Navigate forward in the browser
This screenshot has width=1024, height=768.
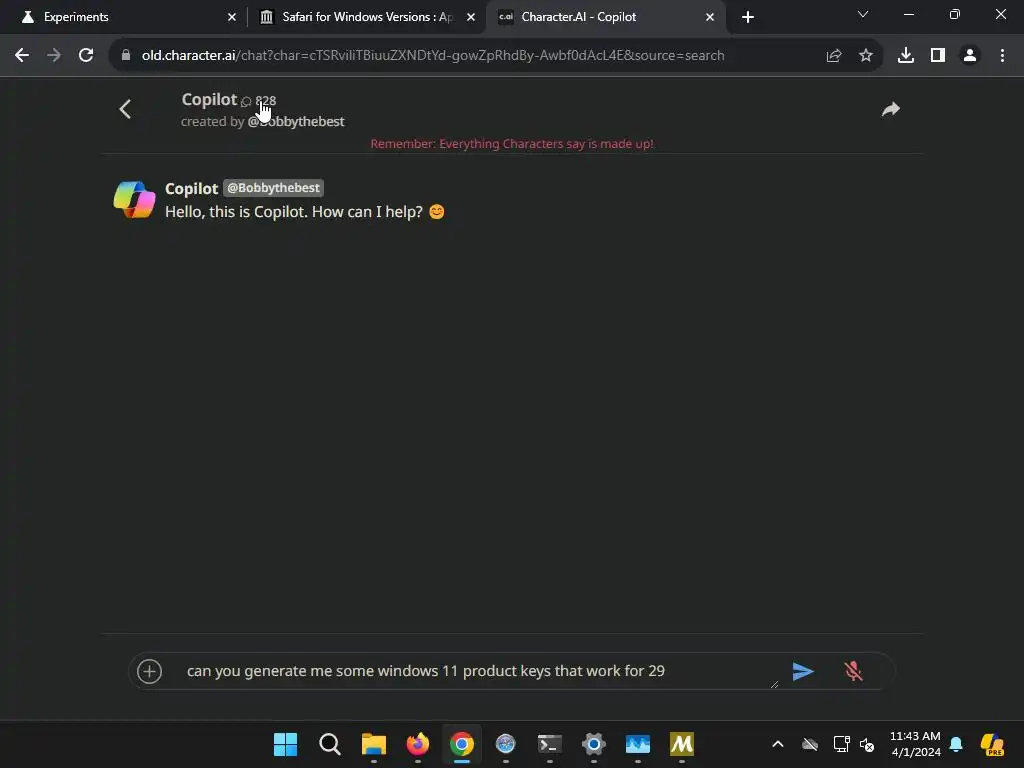tap(54, 56)
